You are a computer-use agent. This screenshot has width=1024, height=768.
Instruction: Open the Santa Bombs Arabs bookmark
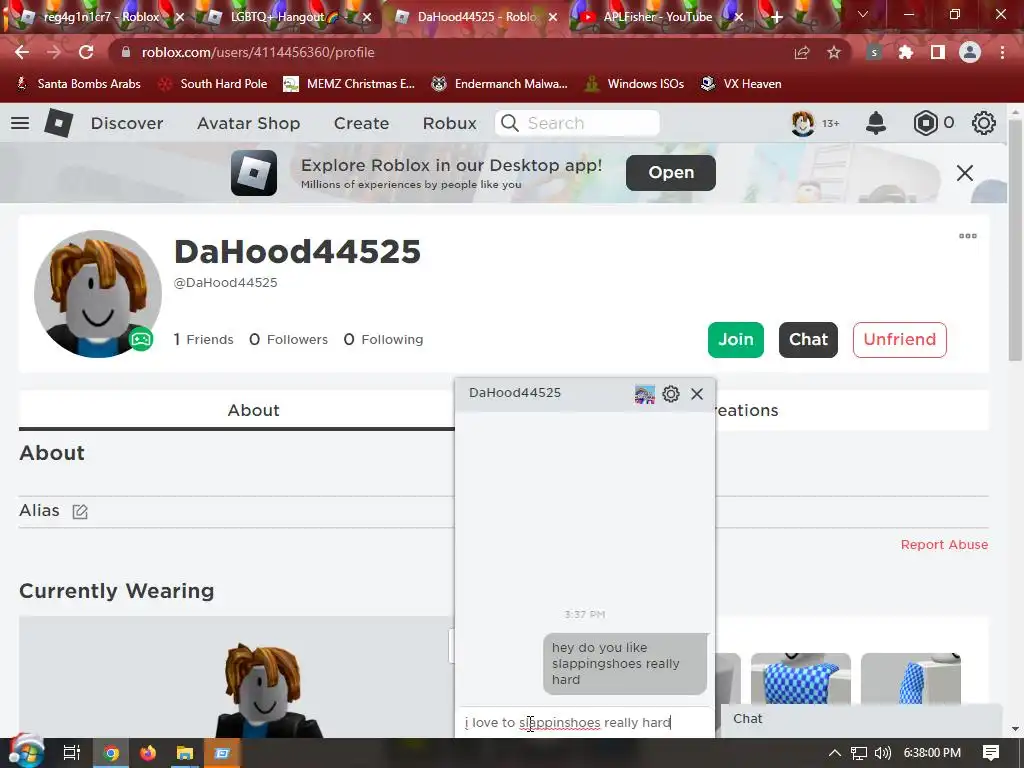[78, 84]
